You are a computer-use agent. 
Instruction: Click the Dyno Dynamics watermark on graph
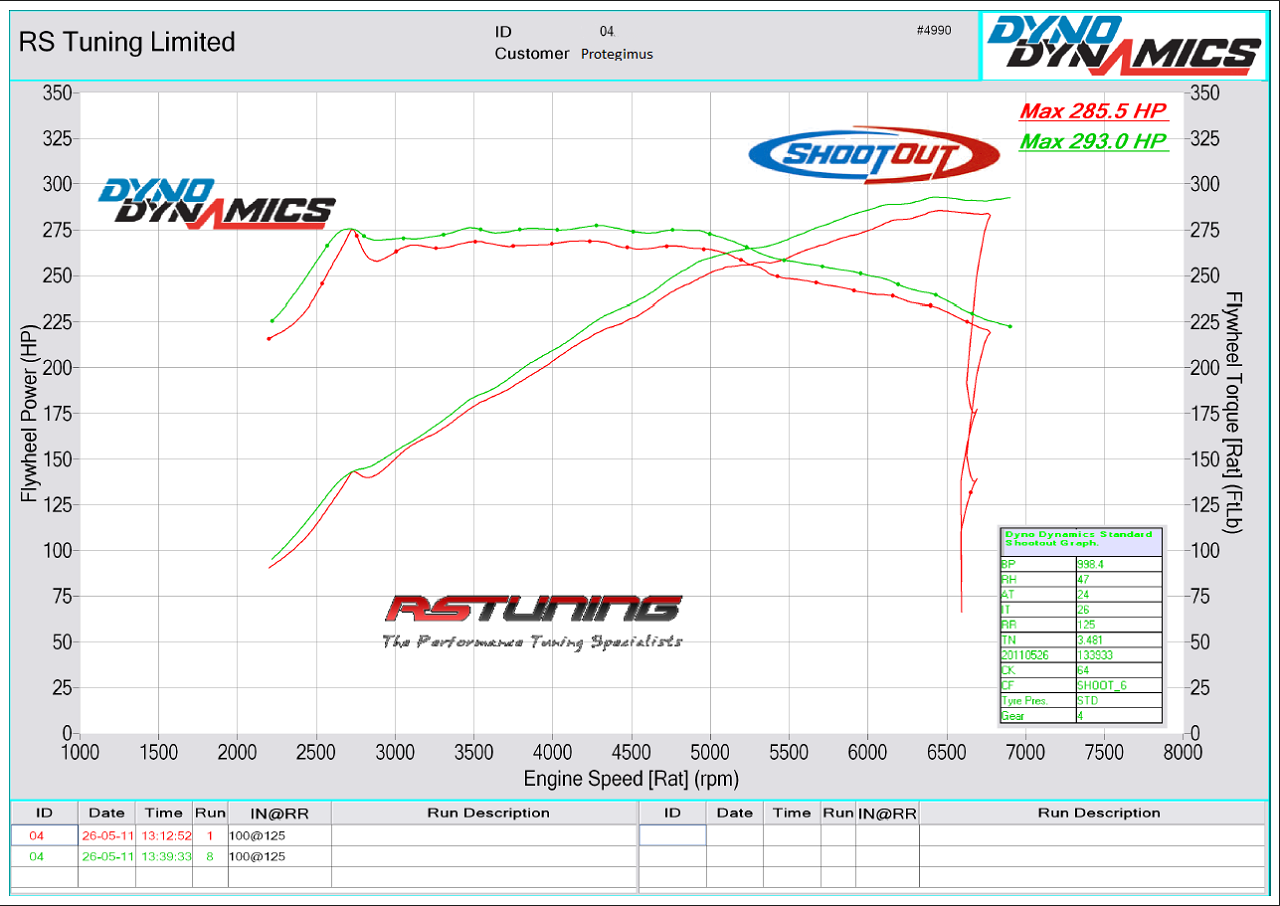216,203
